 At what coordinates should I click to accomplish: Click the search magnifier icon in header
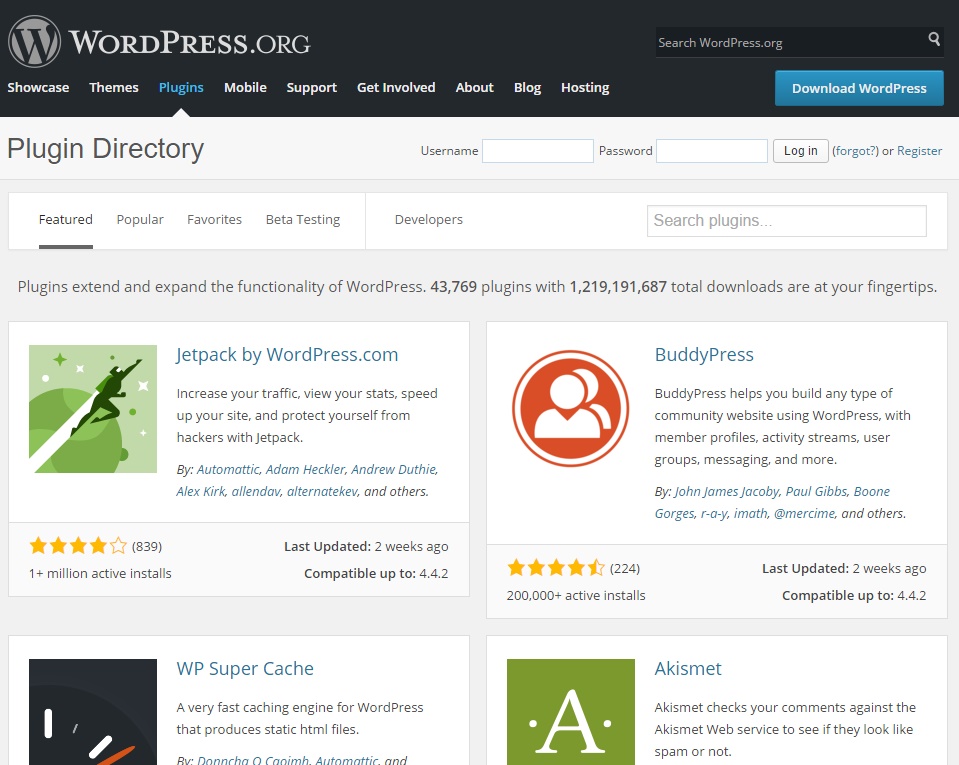pyautogui.click(x=933, y=39)
